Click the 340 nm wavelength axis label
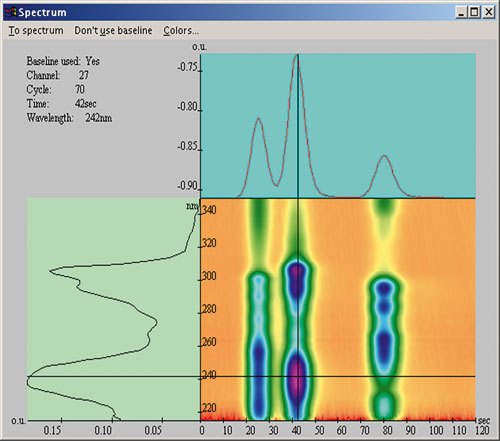Viewport: 500px width, 441px height. pyautogui.click(x=209, y=210)
